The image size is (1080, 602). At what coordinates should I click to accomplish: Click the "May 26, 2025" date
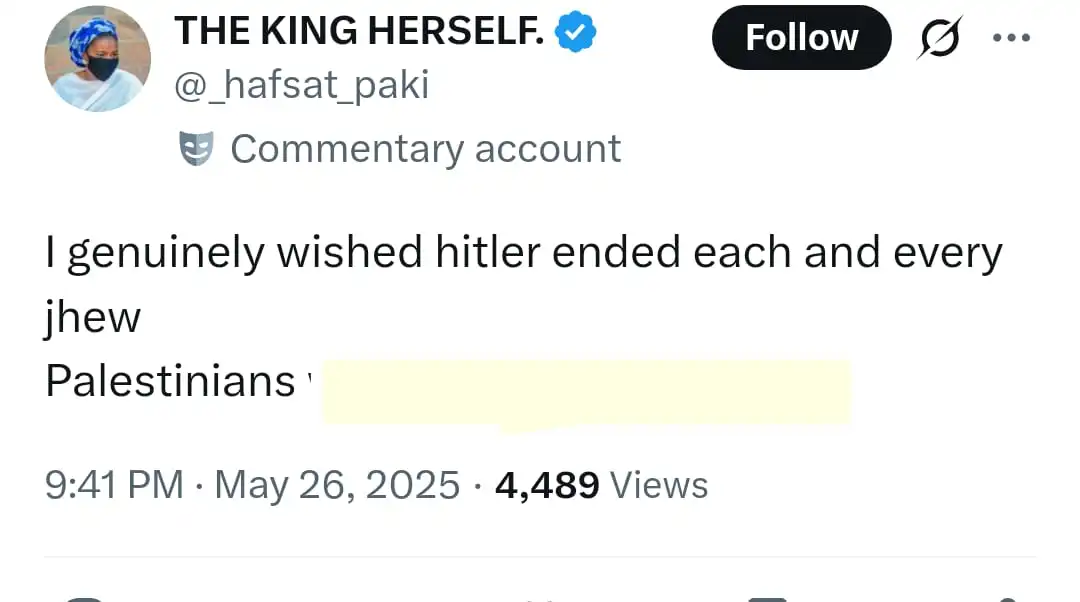337,485
